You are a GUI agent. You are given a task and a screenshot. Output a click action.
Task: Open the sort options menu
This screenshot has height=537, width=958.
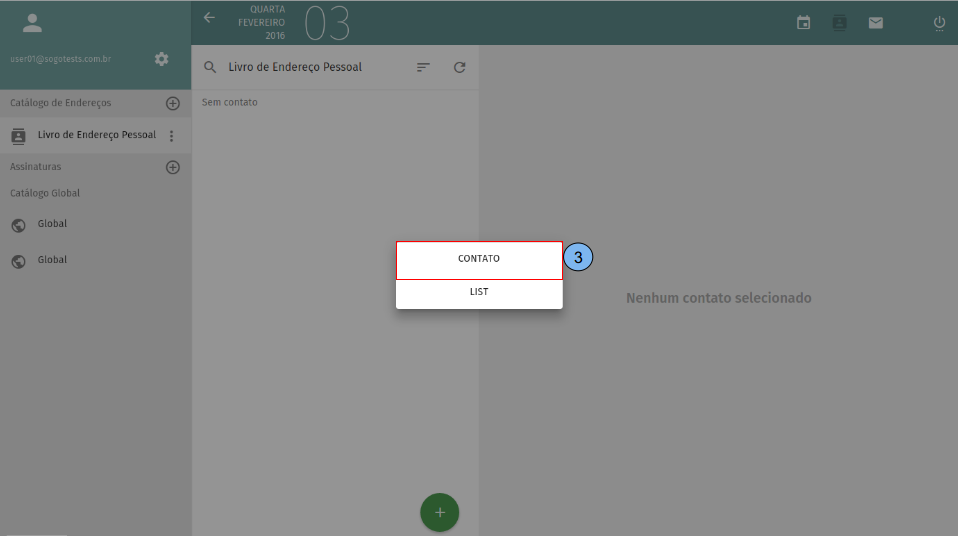click(423, 67)
